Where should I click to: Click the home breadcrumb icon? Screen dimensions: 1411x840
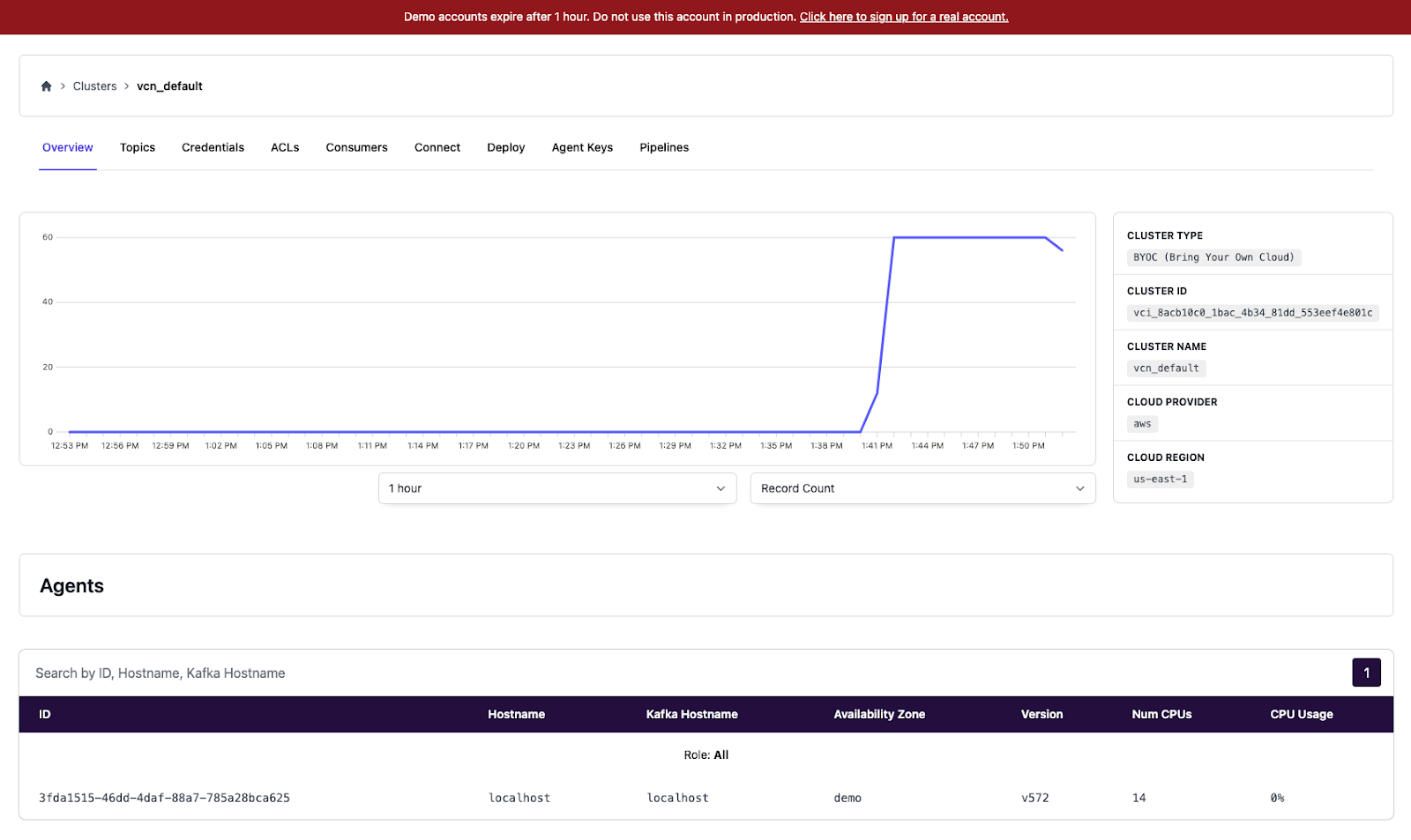point(46,86)
